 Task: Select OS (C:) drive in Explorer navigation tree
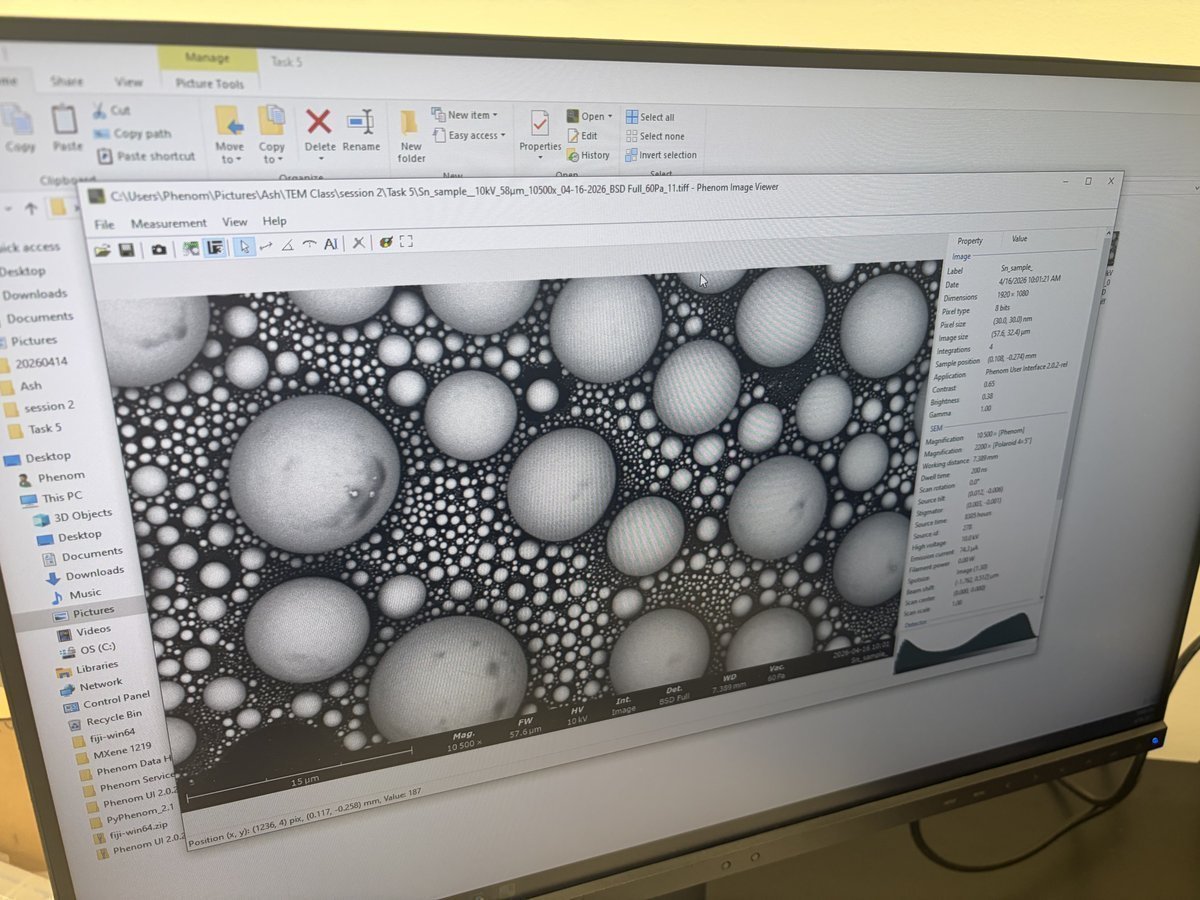pos(87,649)
